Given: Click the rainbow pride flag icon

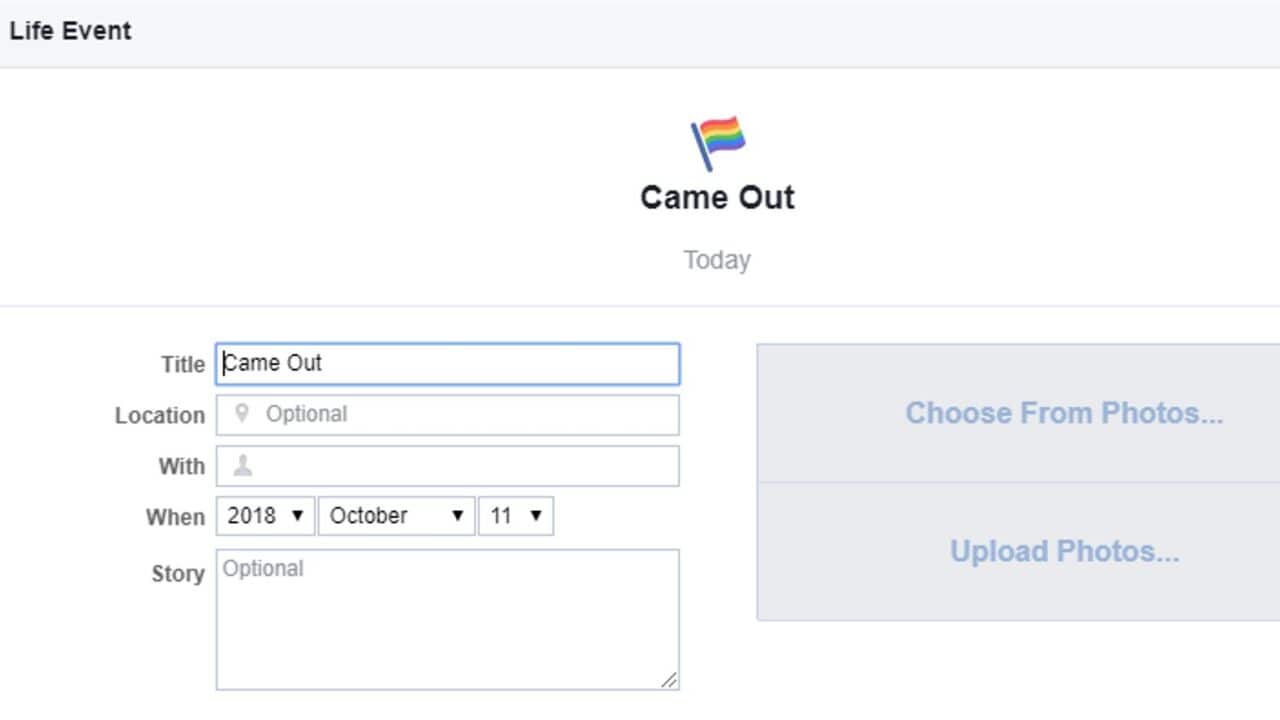Looking at the screenshot, I should coord(716,140).
